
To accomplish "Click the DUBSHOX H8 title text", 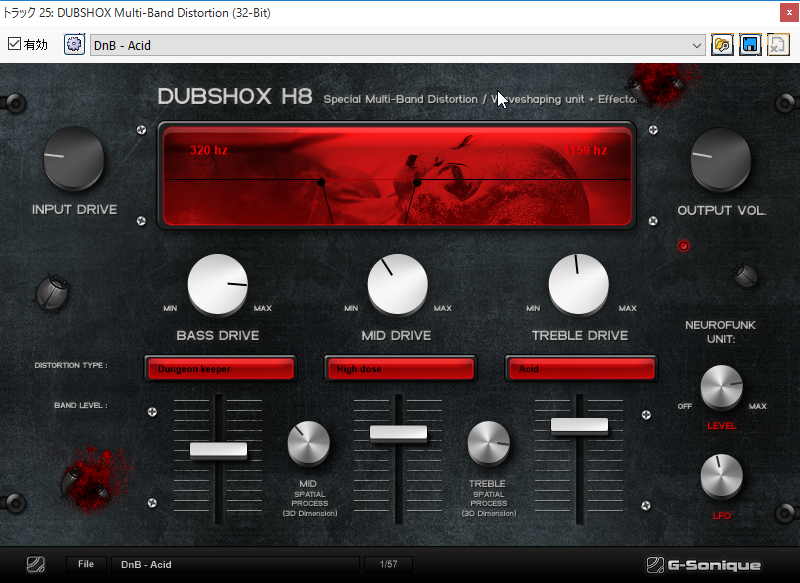I will (235, 96).
